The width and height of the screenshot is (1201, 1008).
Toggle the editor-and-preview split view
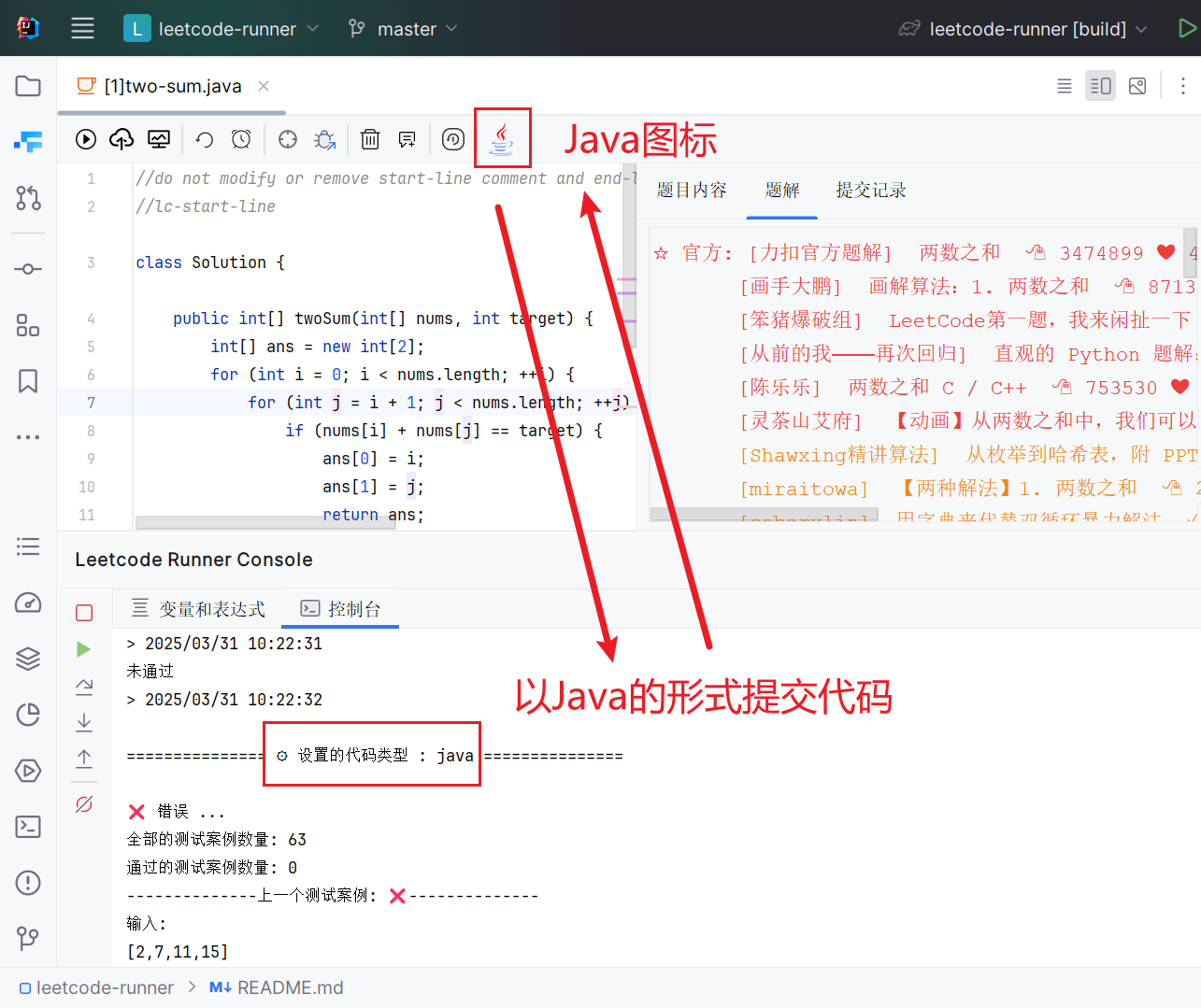point(1100,86)
